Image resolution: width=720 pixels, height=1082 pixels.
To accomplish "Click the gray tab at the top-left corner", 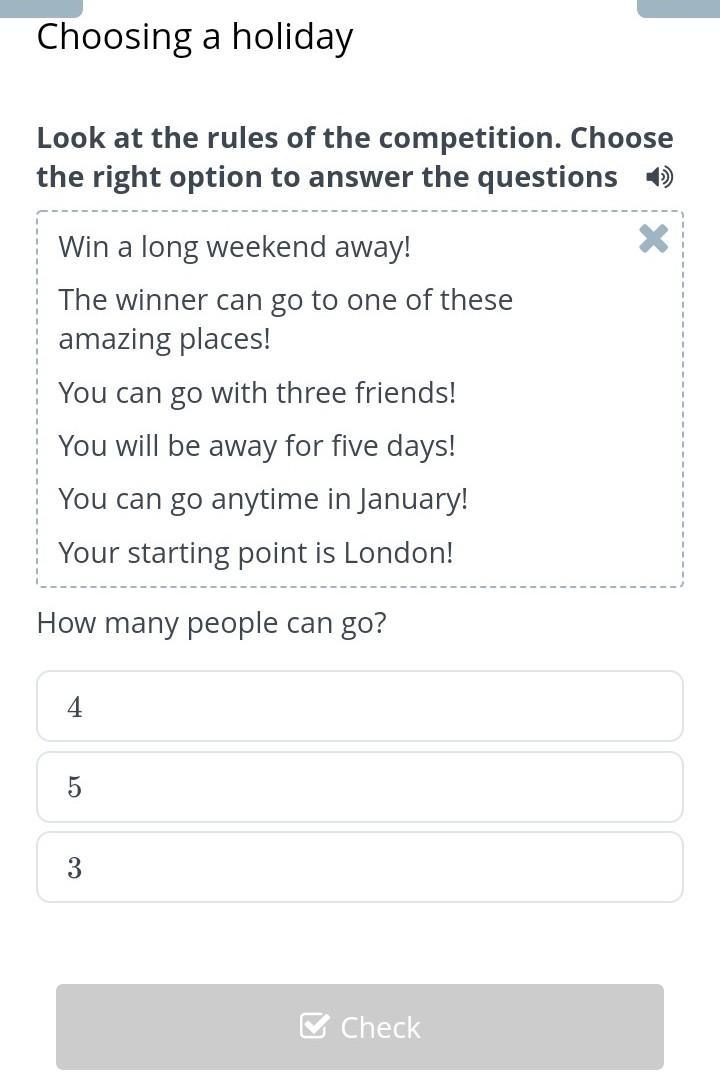I will [x=41, y=8].
